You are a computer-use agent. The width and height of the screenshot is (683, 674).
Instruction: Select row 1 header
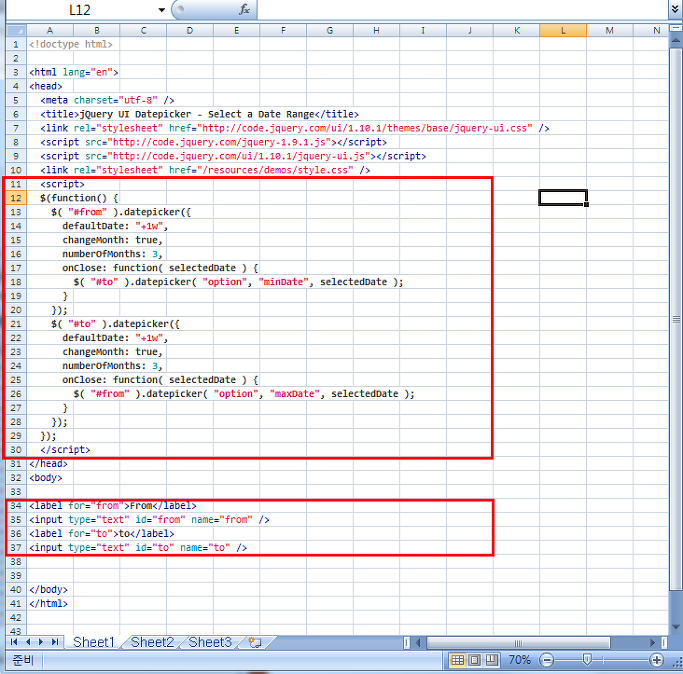point(16,44)
